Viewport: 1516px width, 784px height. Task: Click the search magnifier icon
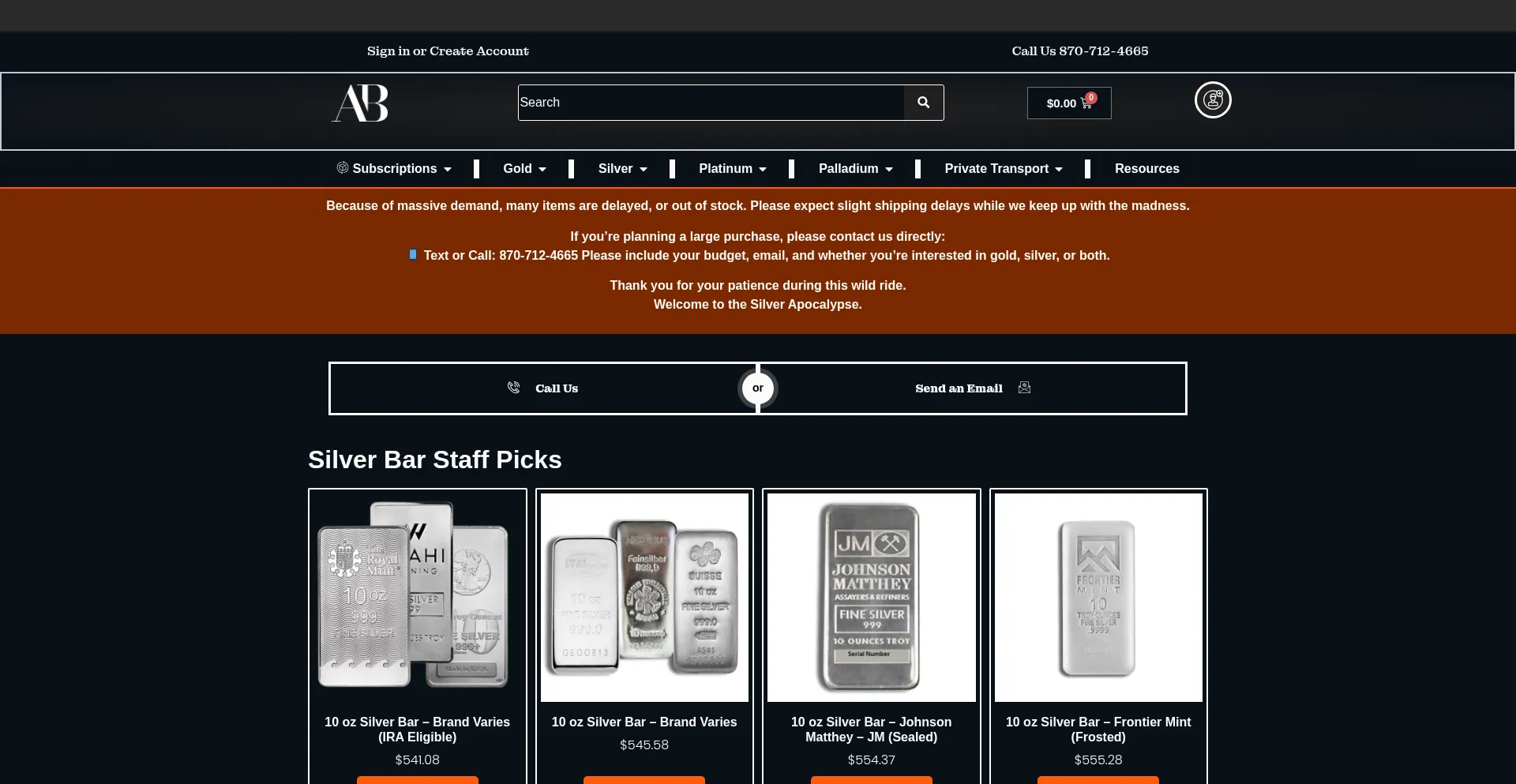click(923, 103)
